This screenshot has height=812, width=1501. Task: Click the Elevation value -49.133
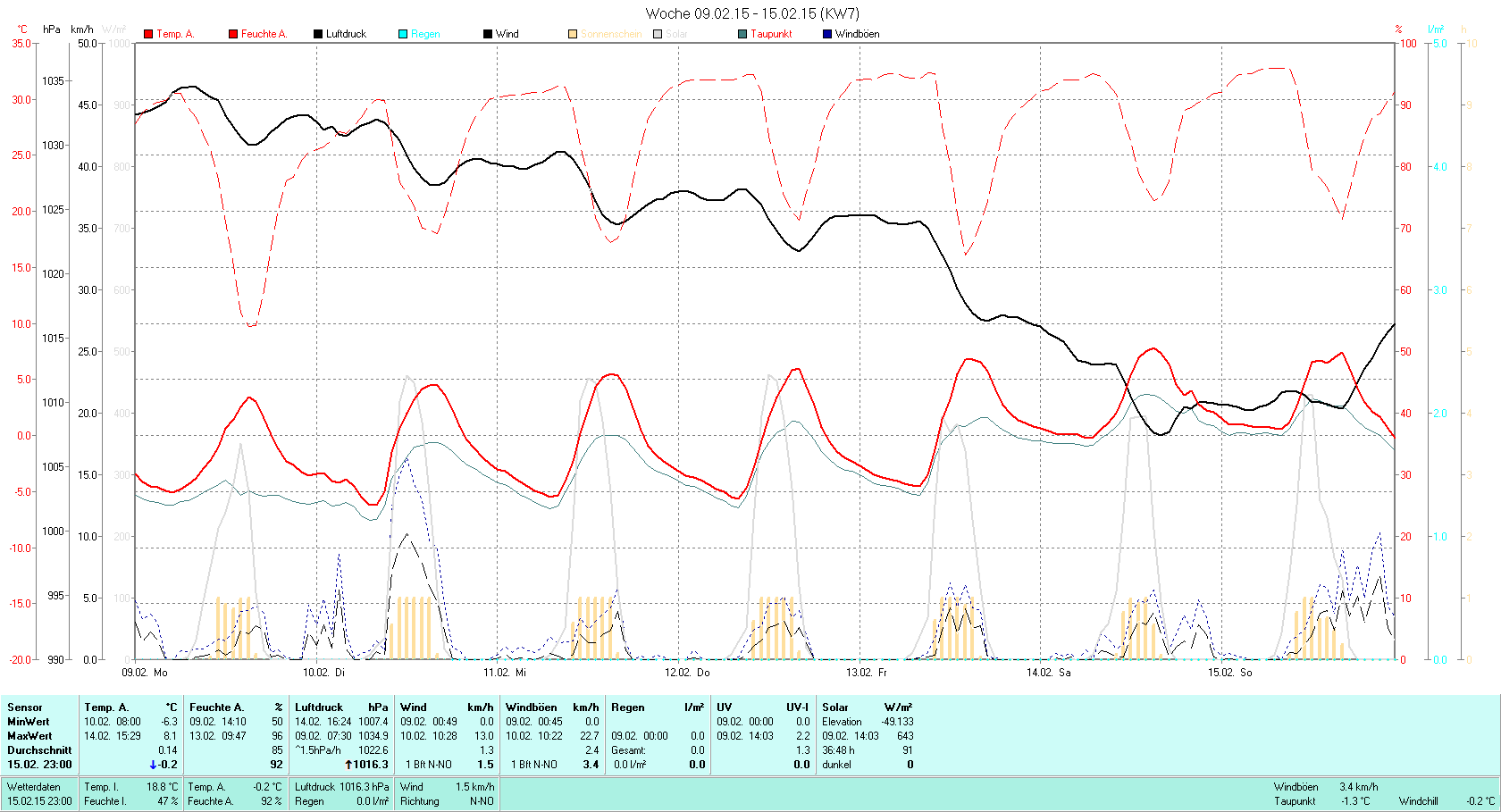[897, 722]
